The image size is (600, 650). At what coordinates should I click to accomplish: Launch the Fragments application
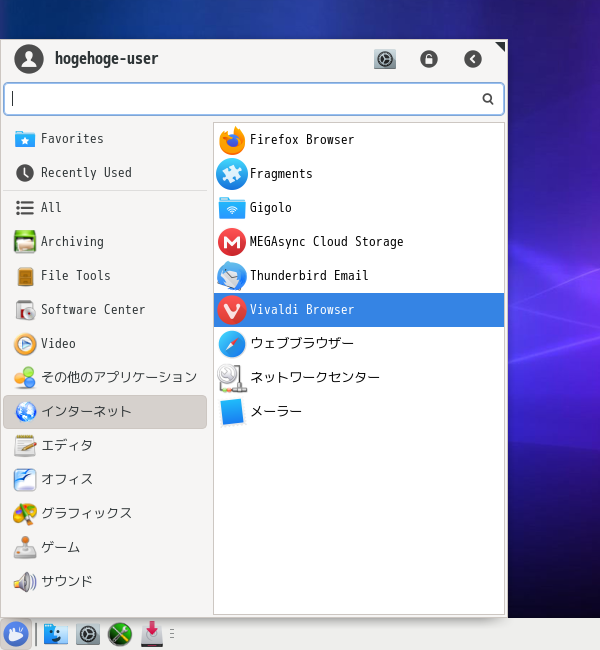coord(359,174)
